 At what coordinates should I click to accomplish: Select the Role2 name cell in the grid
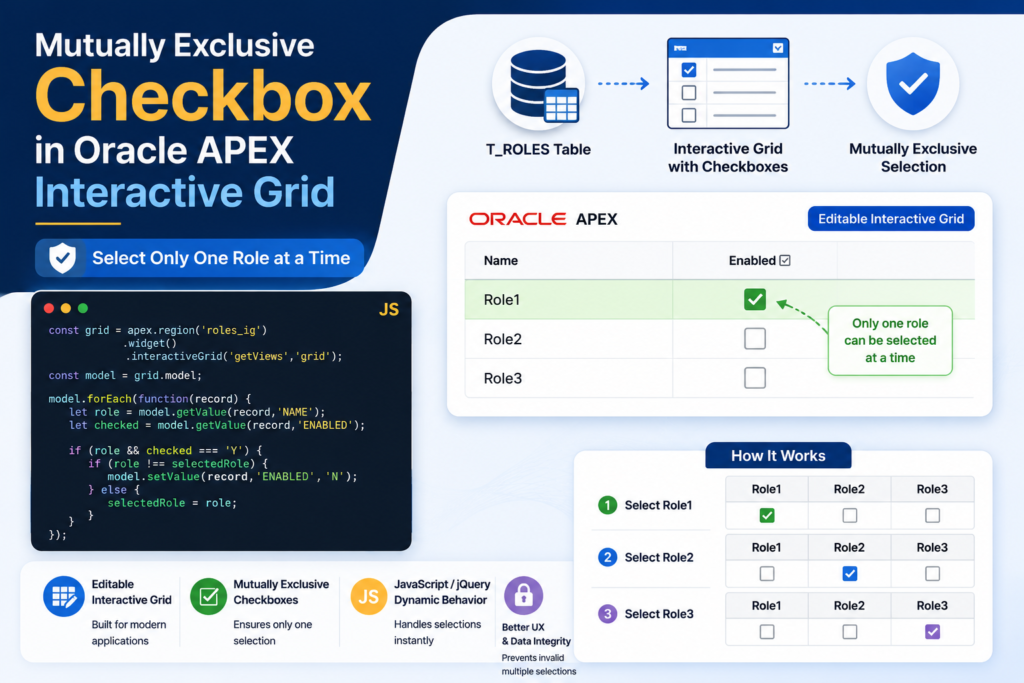pyautogui.click(x=569, y=339)
